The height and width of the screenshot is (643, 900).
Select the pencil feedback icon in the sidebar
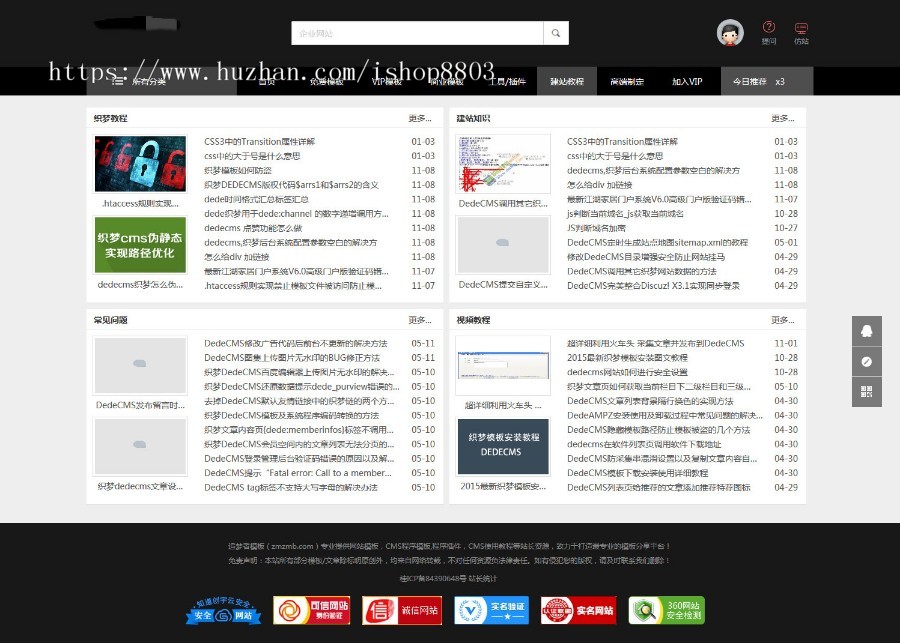[x=866, y=362]
